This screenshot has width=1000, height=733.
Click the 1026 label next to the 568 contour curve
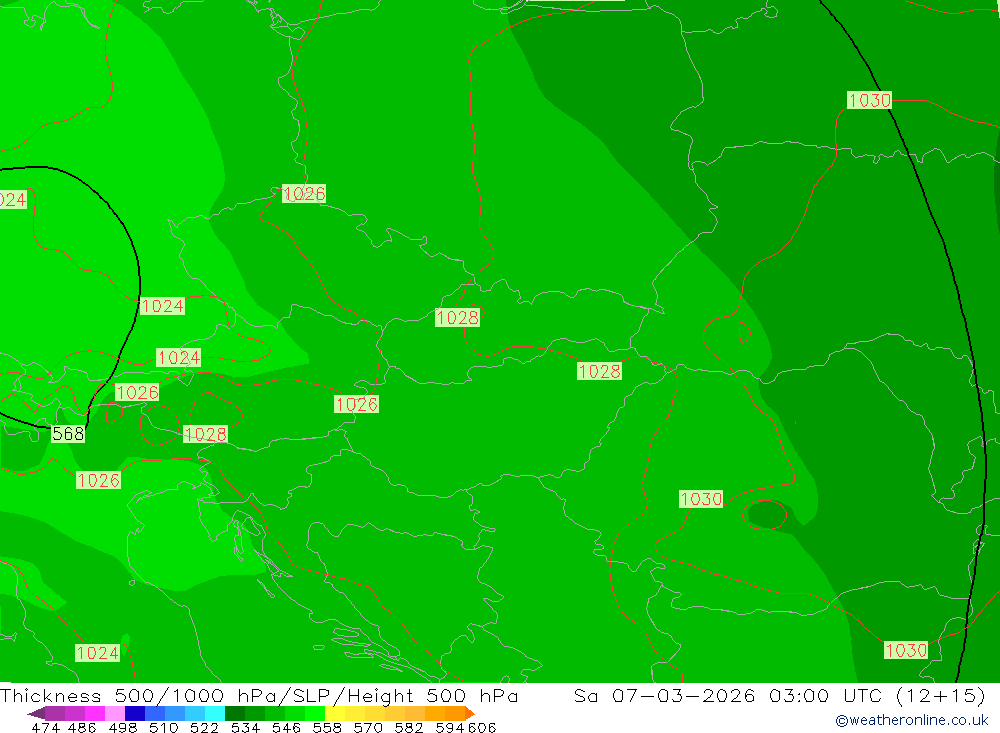tap(137, 392)
